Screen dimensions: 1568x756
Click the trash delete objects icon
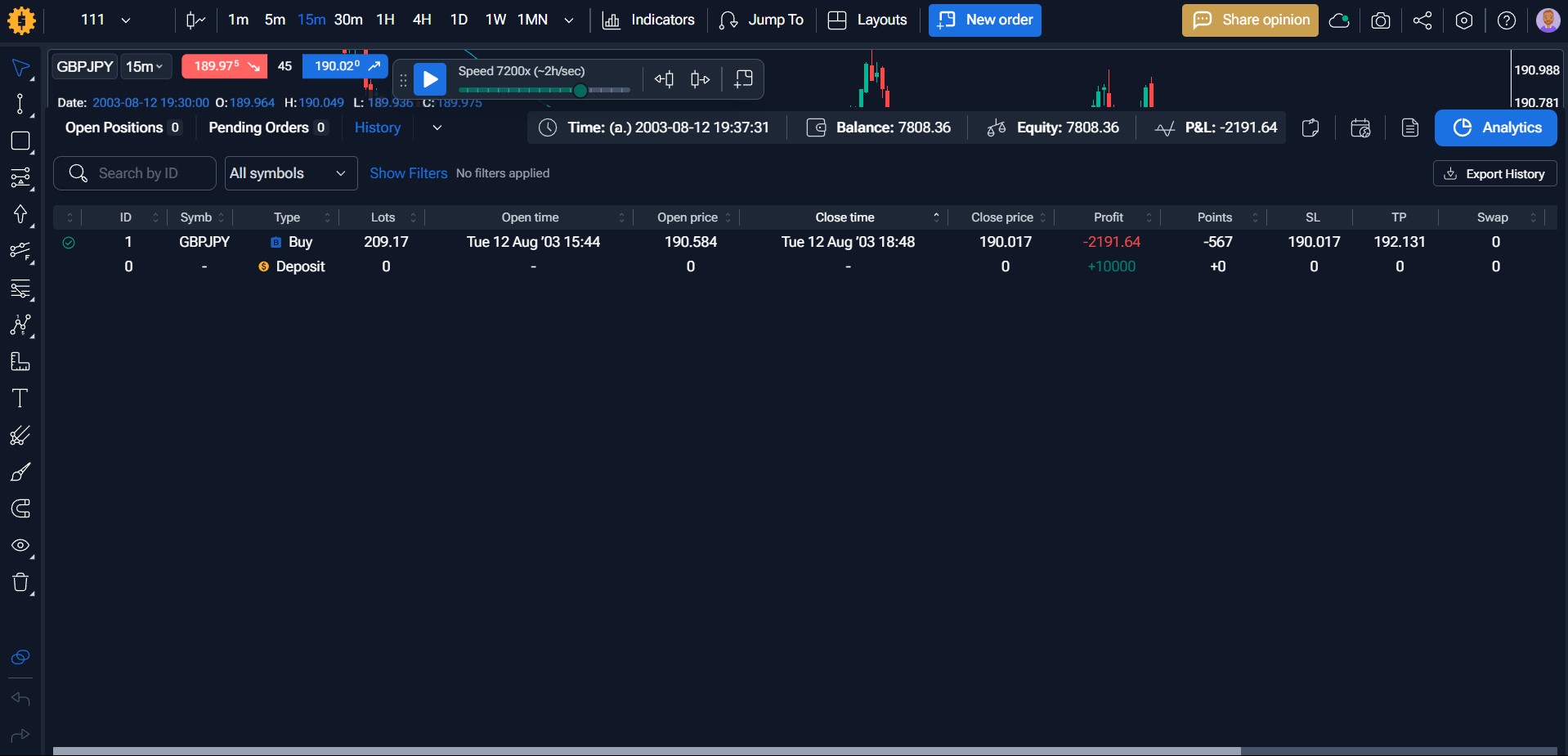[20, 583]
